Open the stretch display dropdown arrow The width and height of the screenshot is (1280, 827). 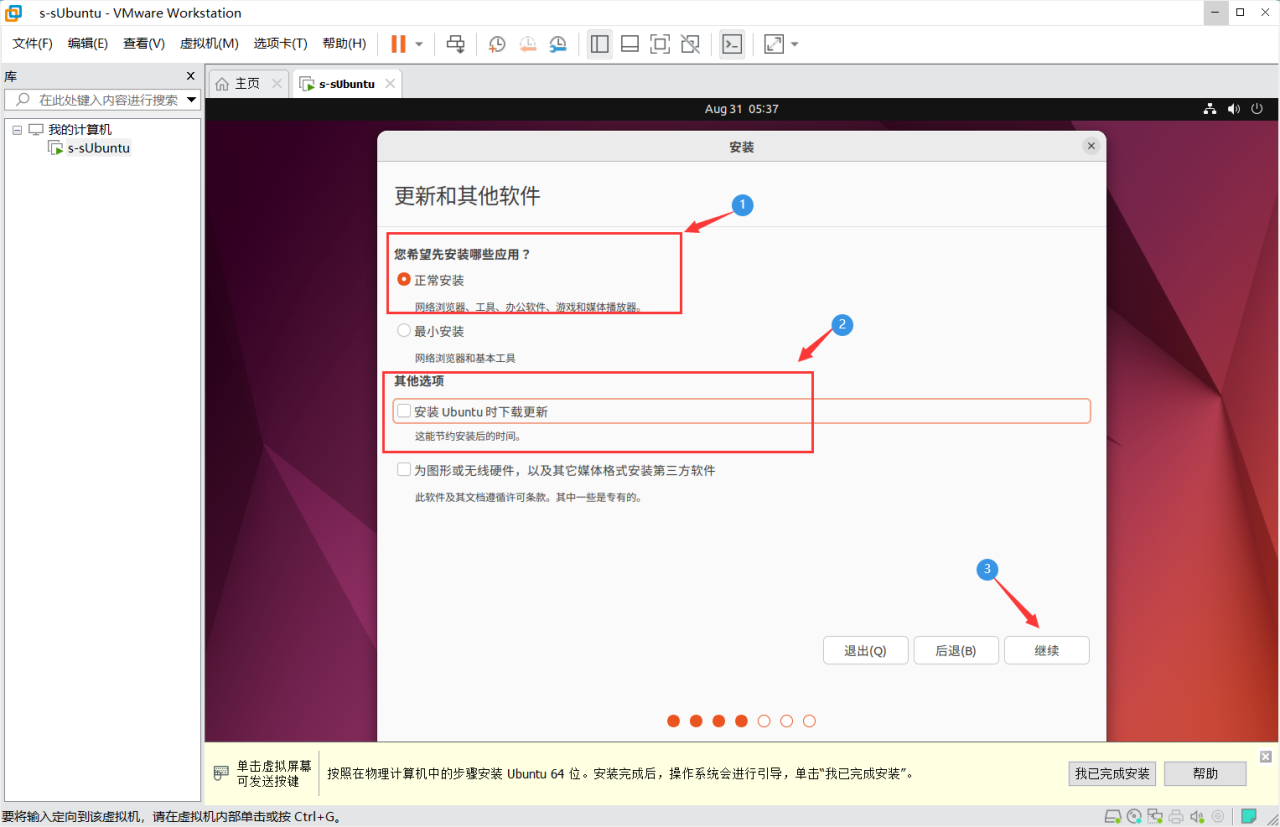pos(795,44)
